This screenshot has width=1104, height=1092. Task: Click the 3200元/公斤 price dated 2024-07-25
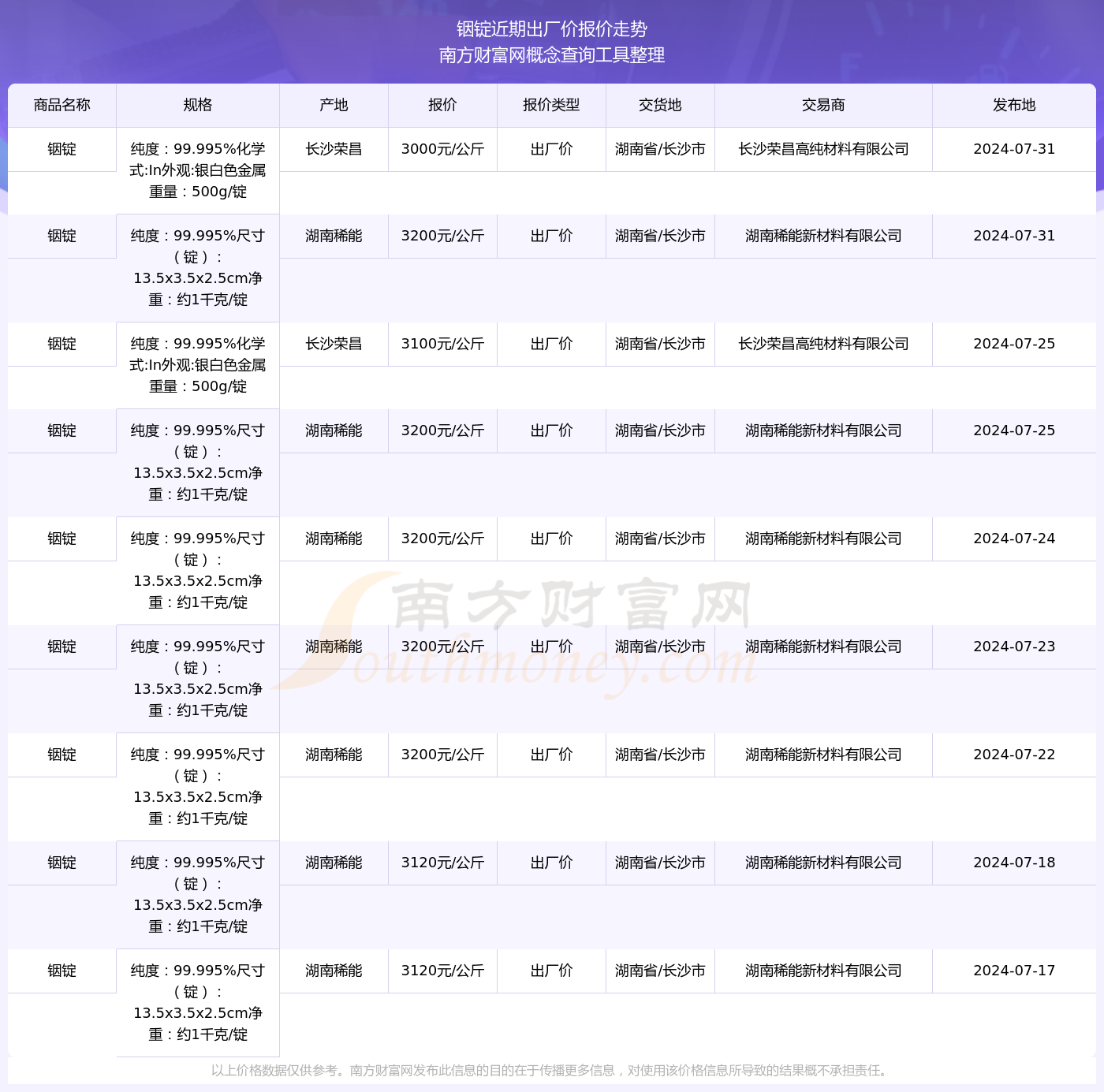pos(443,430)
